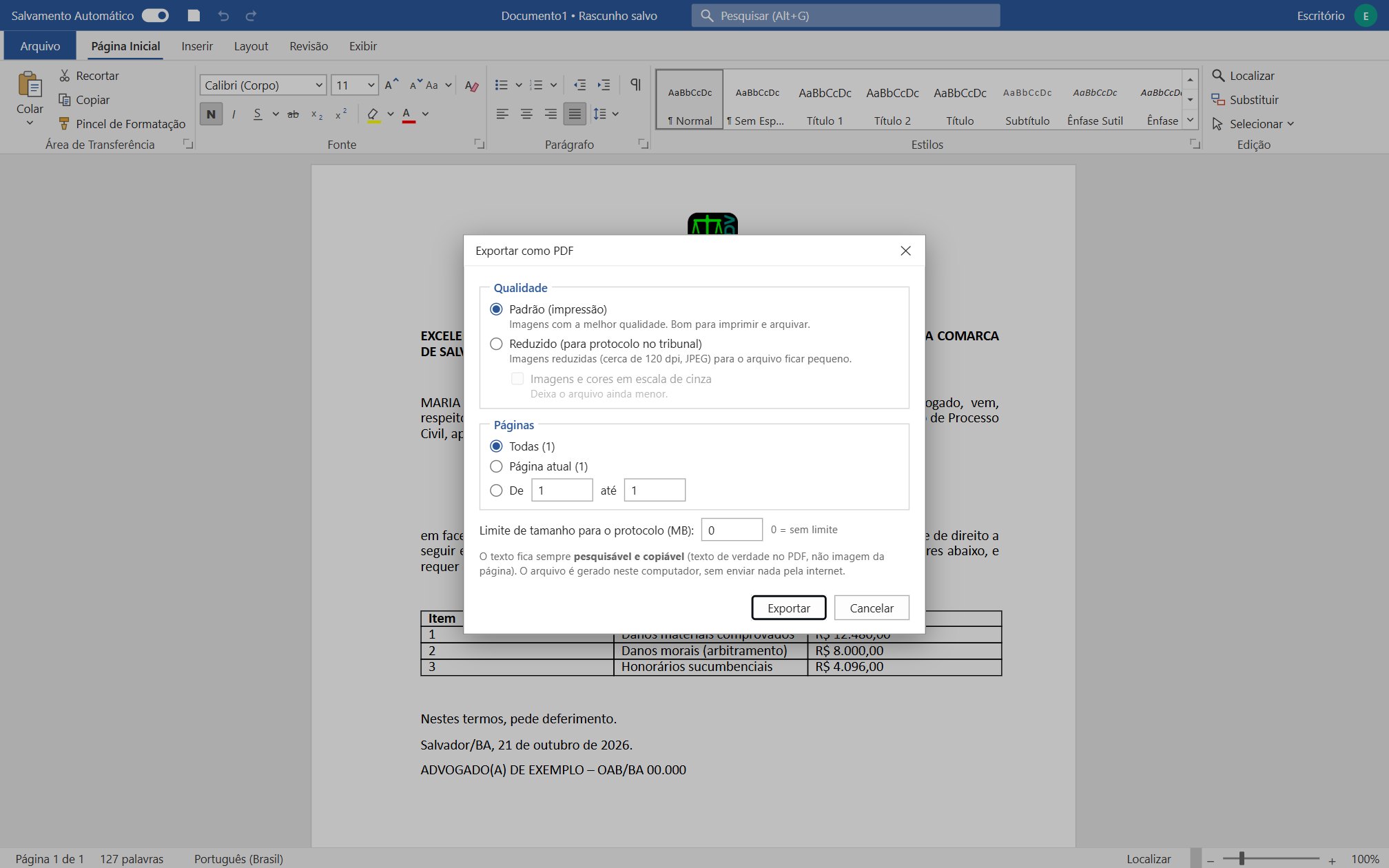Viewport: 1389px width, 868px height.
Task: Switch to the Inserir tab
Action: coord(197,46)
